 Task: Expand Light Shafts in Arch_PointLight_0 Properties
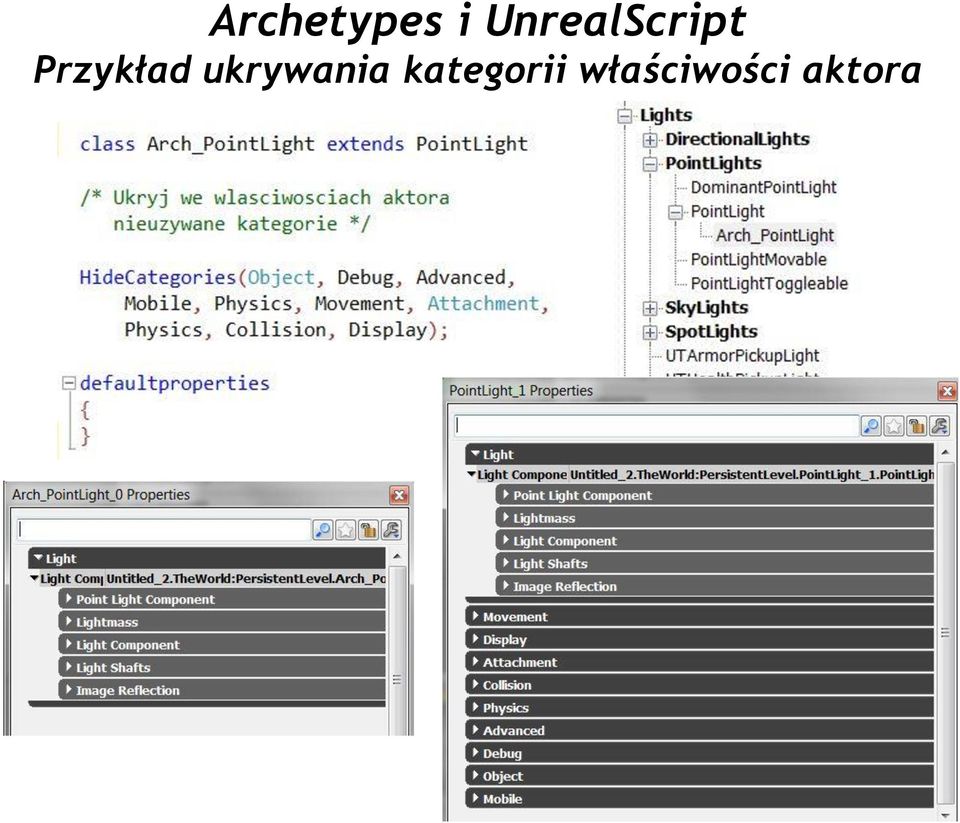click(69, 667)
